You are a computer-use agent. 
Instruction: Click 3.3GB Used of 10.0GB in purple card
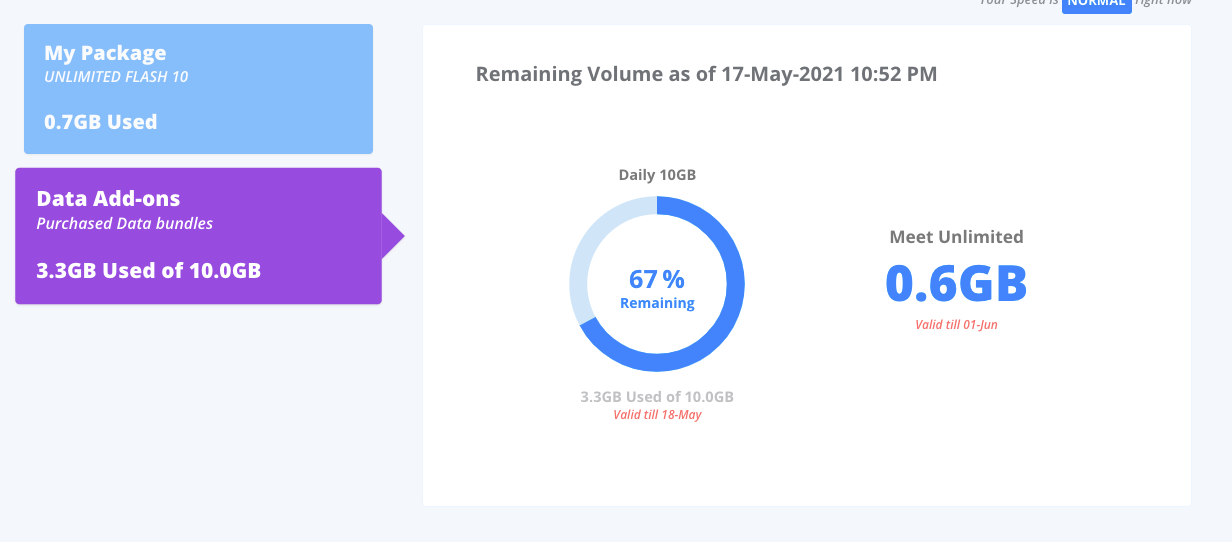click(x=149, y=270)
